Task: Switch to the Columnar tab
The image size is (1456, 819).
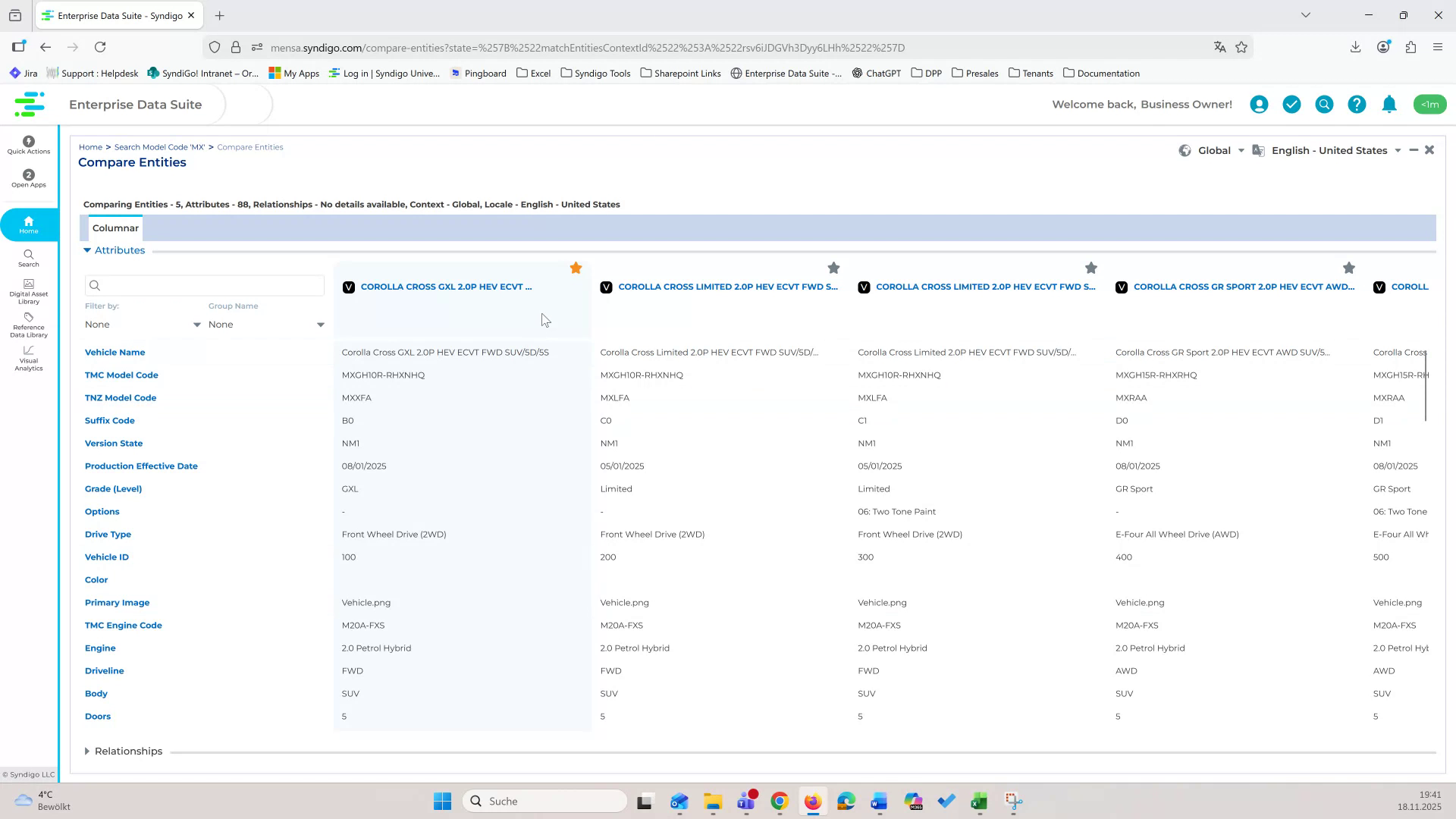Action: point(115,227)
